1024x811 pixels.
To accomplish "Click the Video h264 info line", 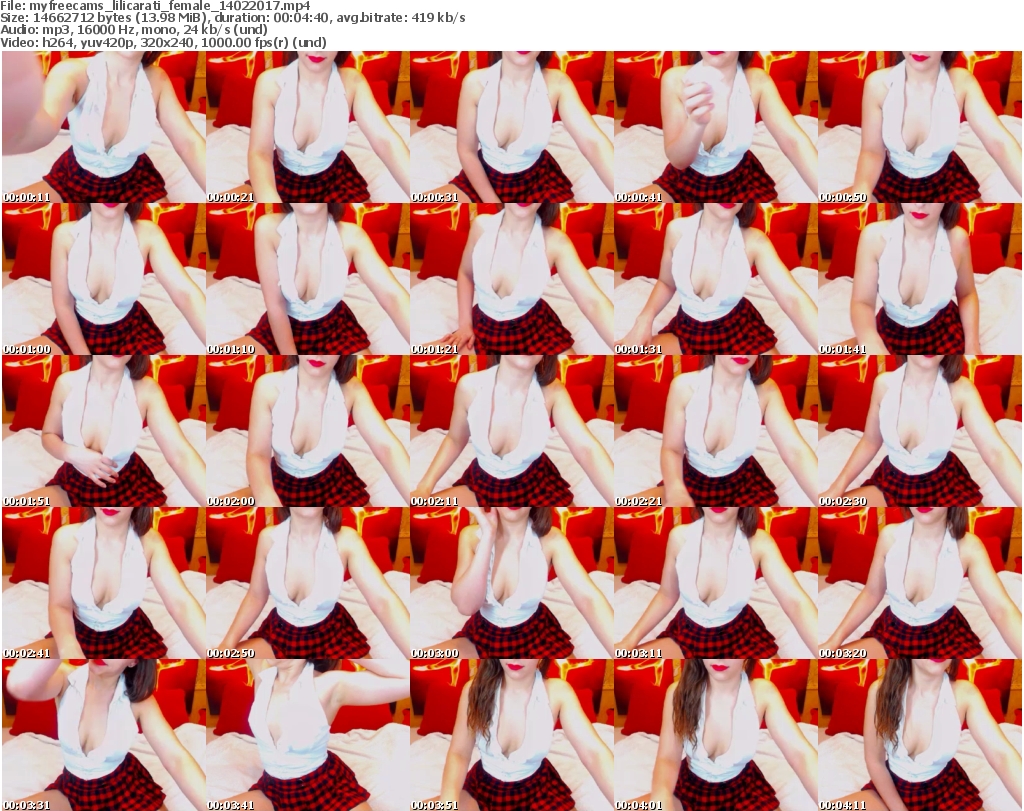I will click(163, 42).
